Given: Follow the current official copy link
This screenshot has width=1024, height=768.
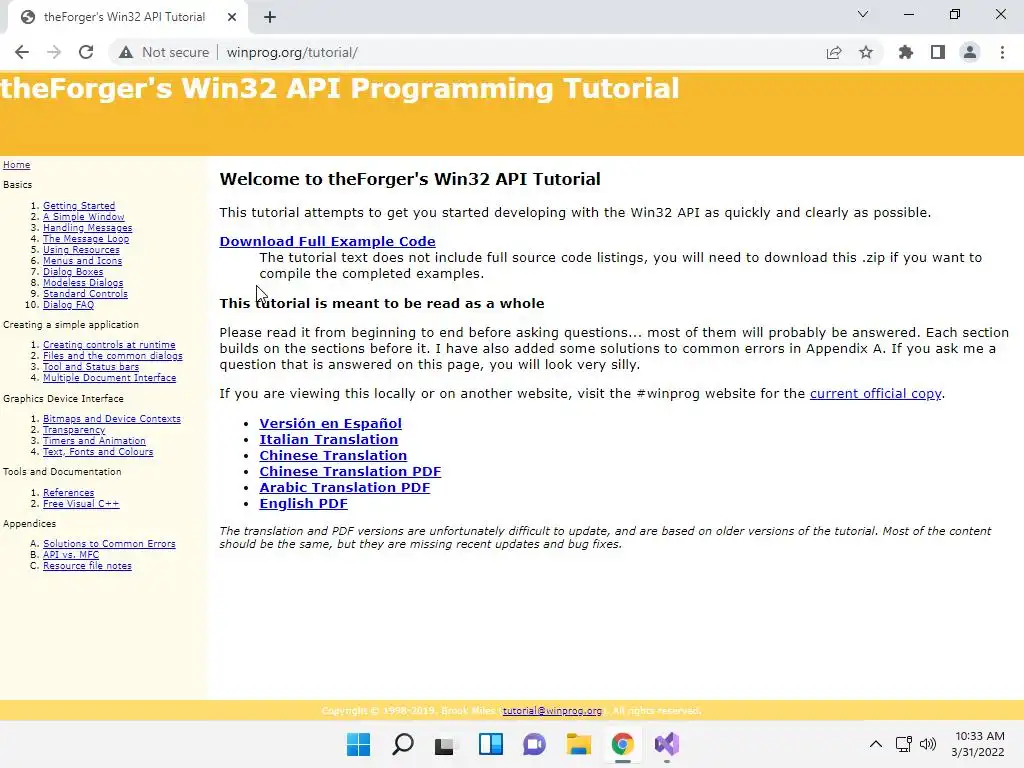Looking at the screenshot, I should pyautogui.click(x=876, y=394).
